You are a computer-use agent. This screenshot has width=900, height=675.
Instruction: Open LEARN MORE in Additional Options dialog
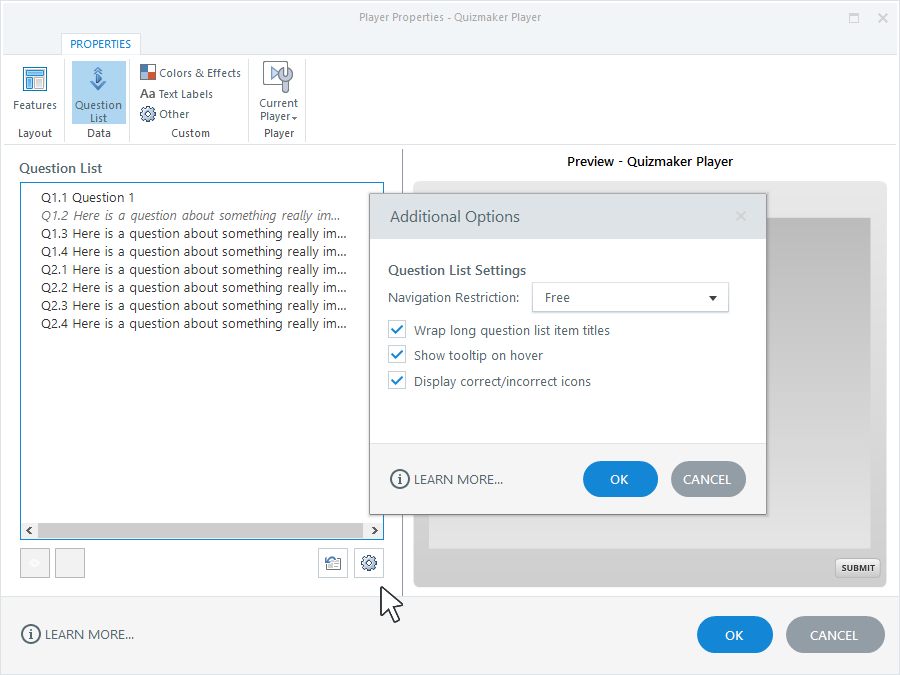click(x=447, y=479)
